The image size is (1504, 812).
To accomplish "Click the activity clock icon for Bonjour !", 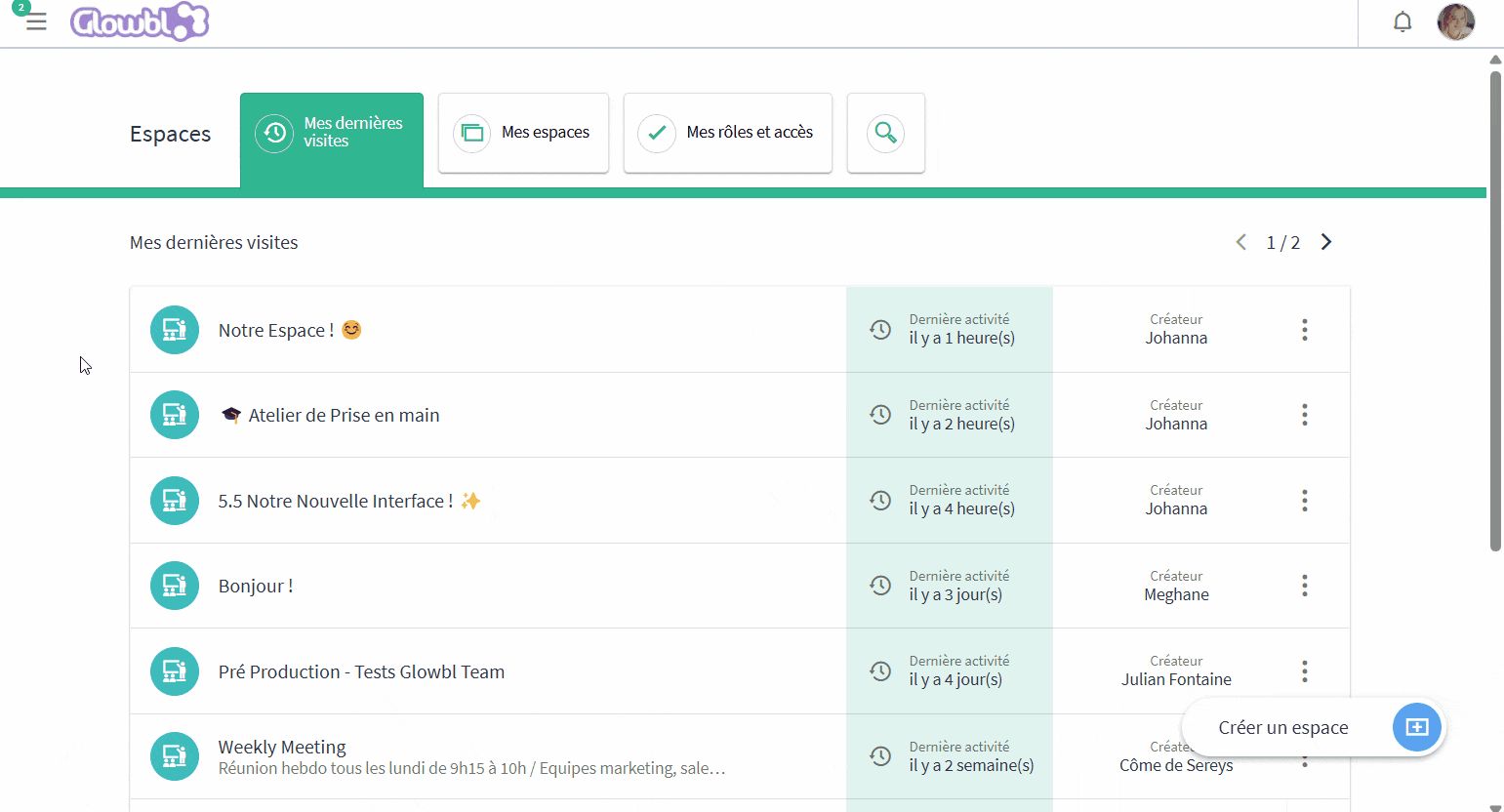I will [x=880, y=586].
